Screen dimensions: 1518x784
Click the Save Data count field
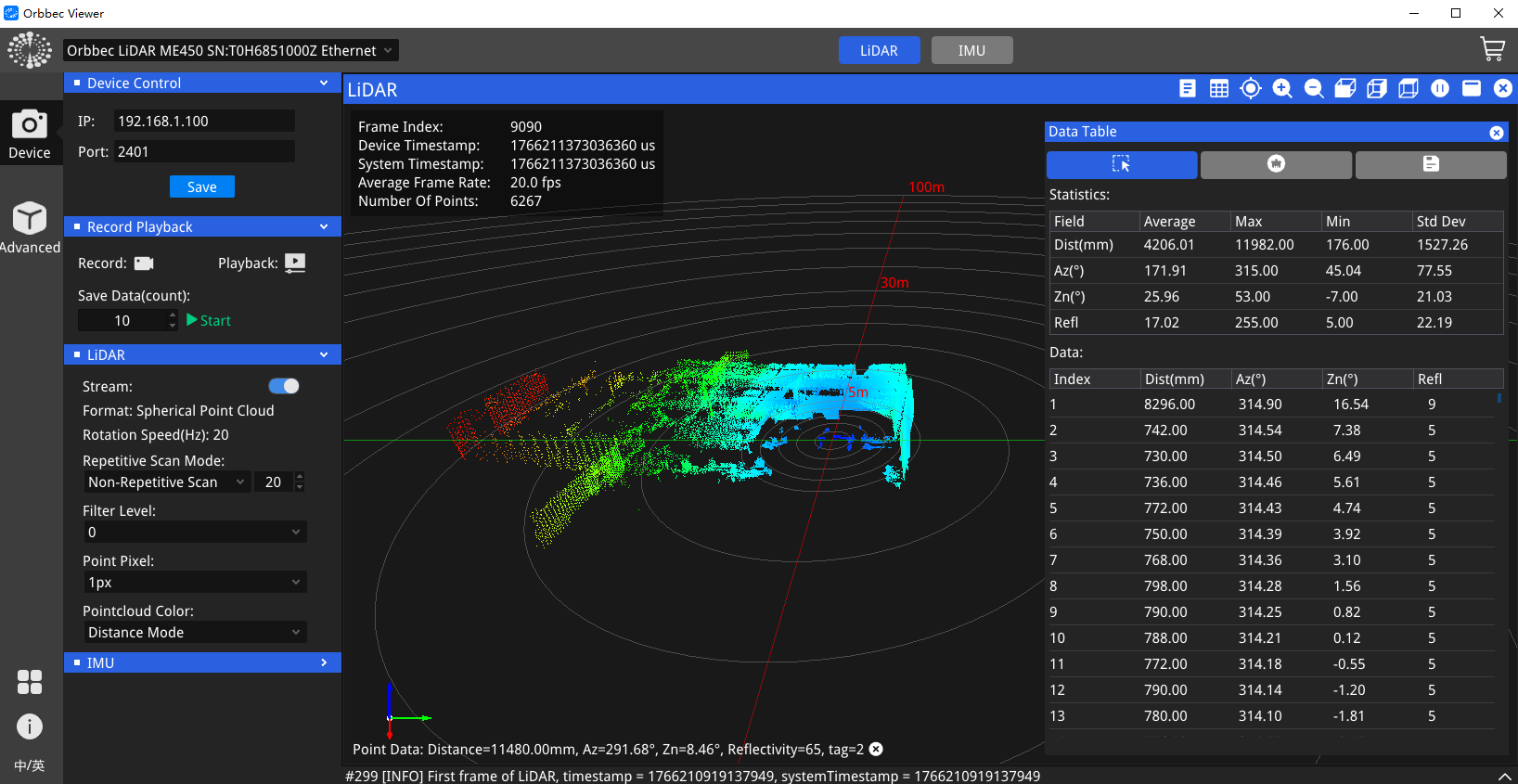[x=122, y=320]
